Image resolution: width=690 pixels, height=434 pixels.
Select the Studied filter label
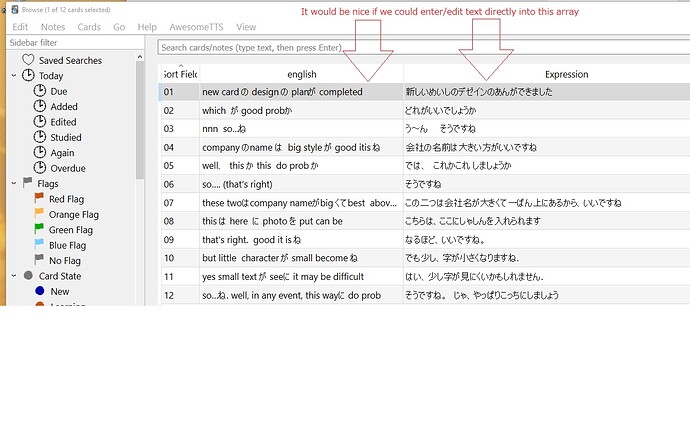pyautogui.click(x=66, y=137)
